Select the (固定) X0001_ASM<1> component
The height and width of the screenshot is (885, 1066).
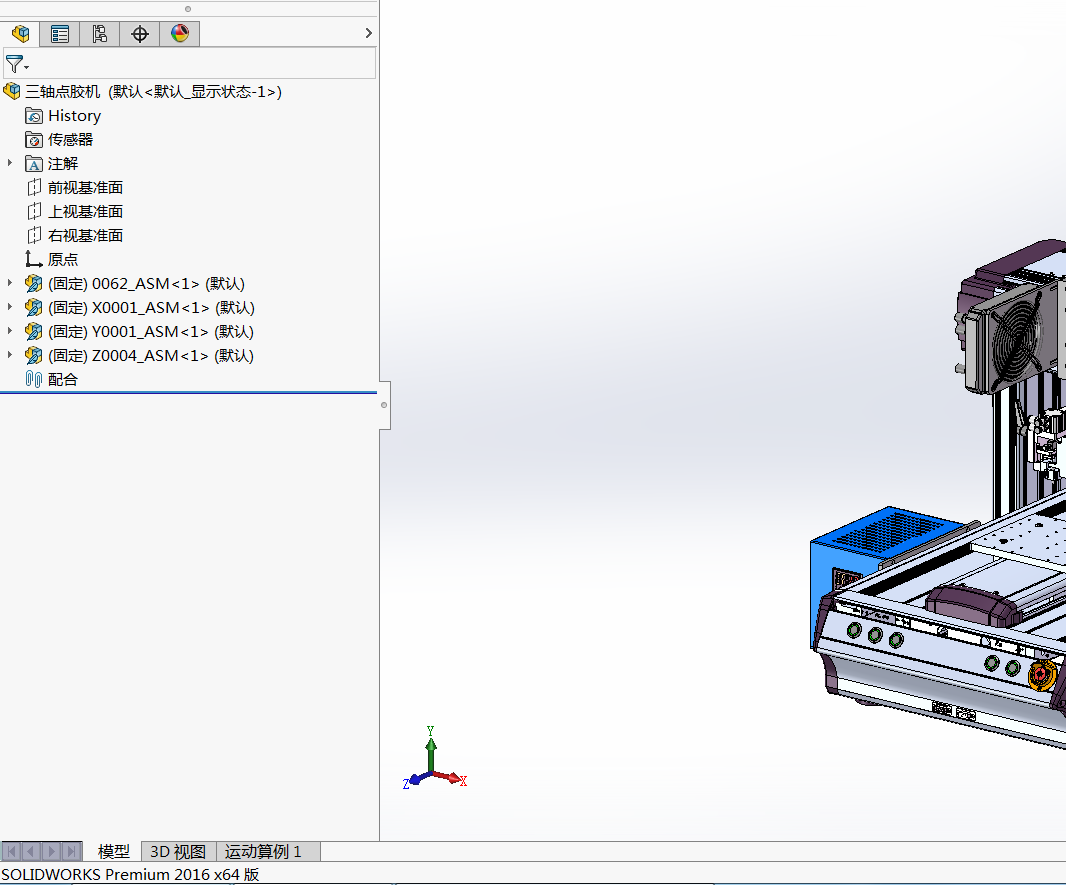(152, 307)
